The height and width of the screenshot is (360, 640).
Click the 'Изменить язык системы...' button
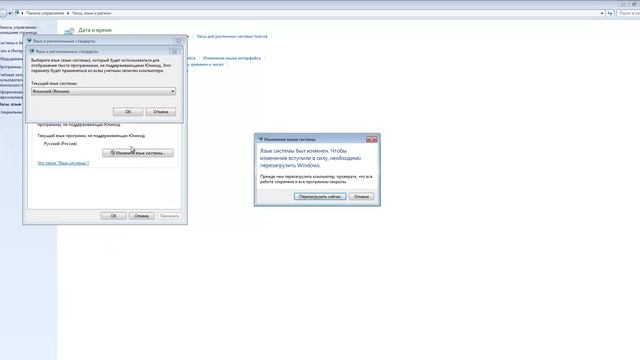(x=138, y=153)
